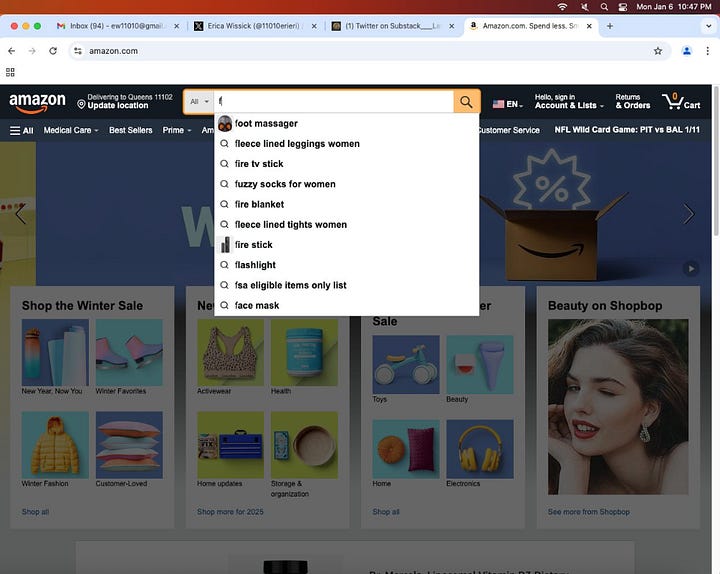Open the All departments search dropdown

(x=199, y=101)
